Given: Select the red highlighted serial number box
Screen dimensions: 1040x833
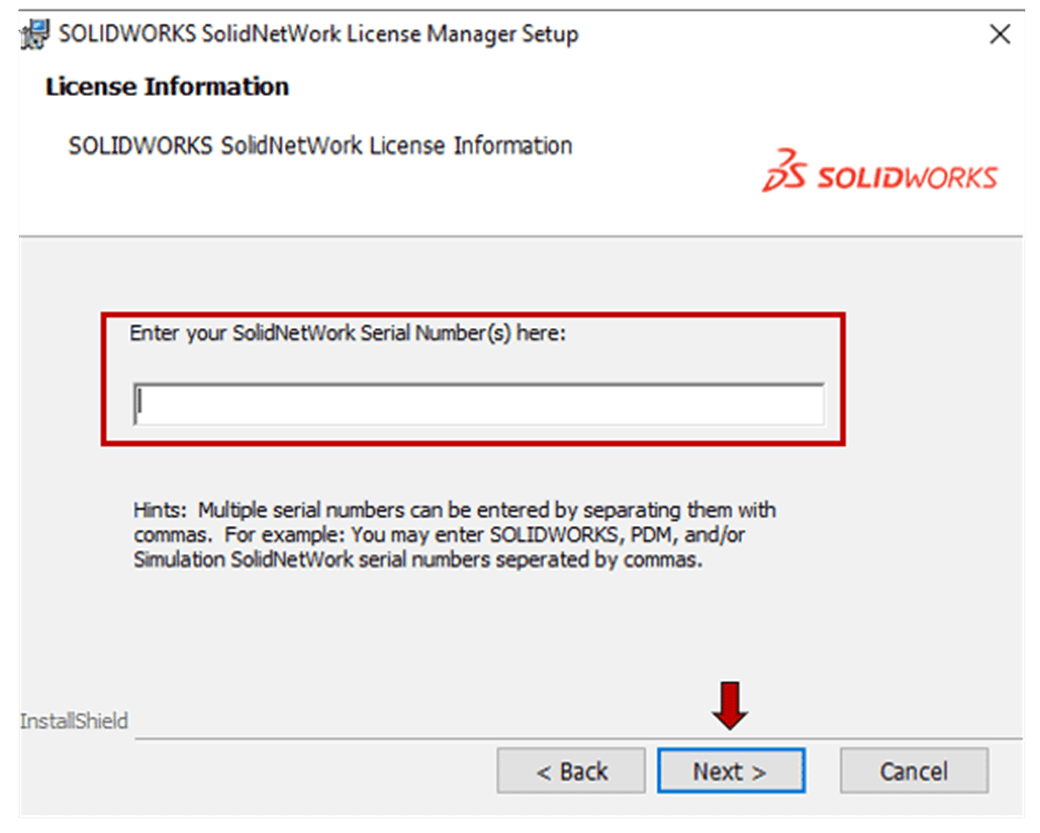Looking at the screenshot, I should pyautogui.click(x=478, y=375).
